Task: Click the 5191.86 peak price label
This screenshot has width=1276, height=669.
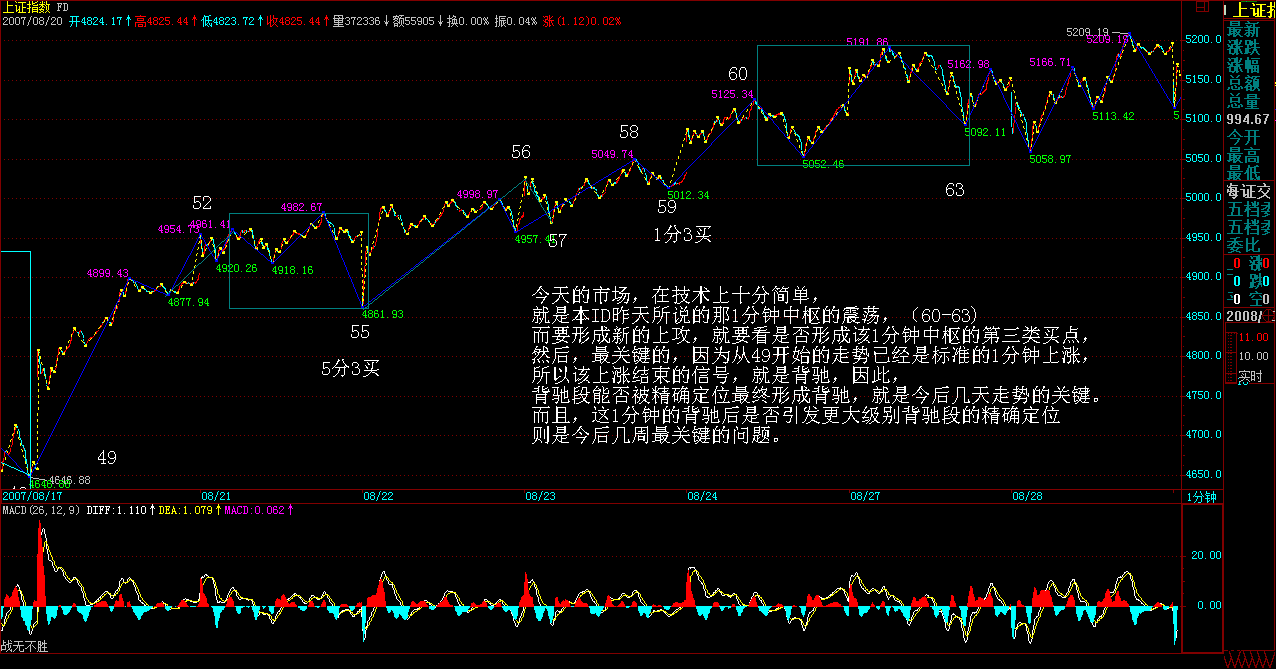Action: [867, 42]
